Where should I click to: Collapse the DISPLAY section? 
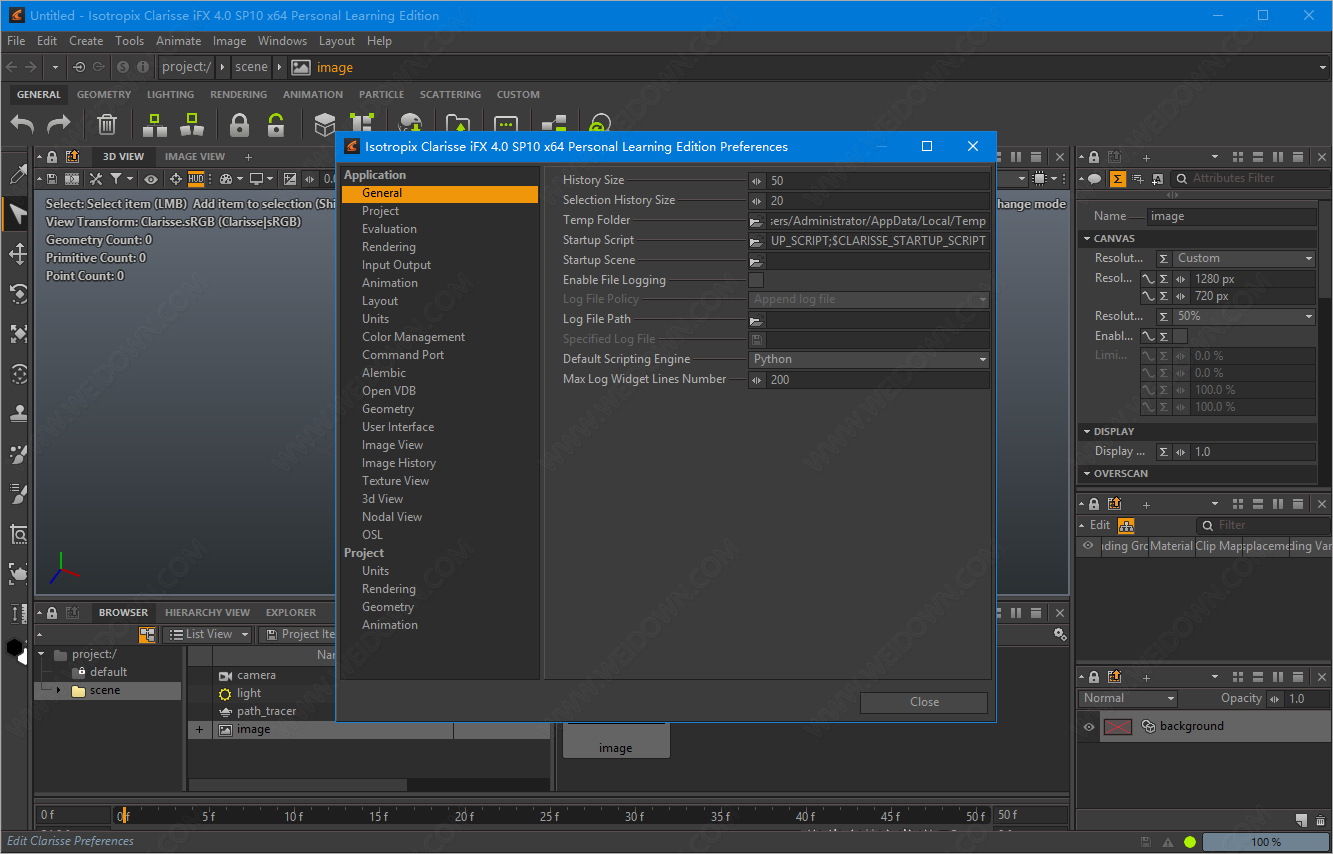[1087, 432]
